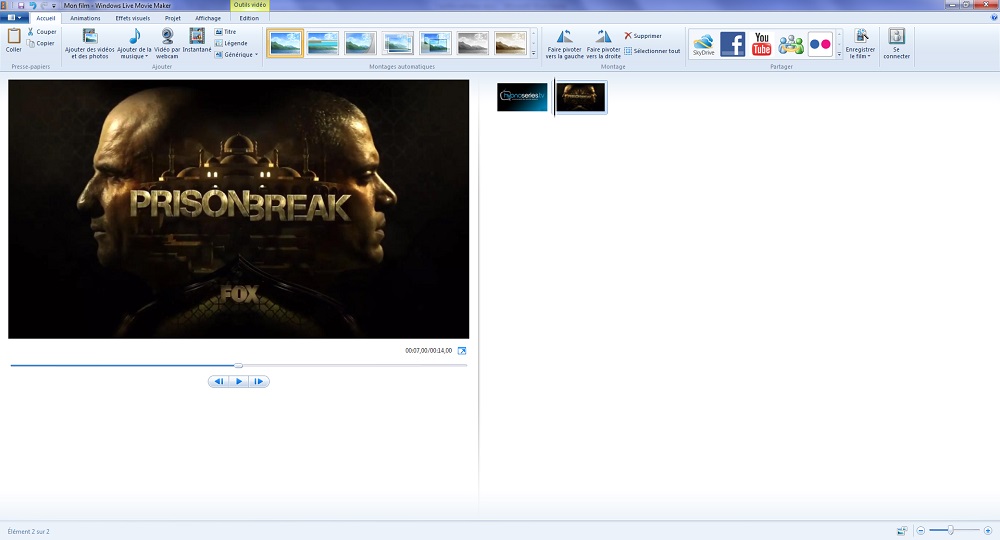This screenshot has width=1000, height=540.
Task: Expand the automatic montages gallery
Action: pos(534,54)
